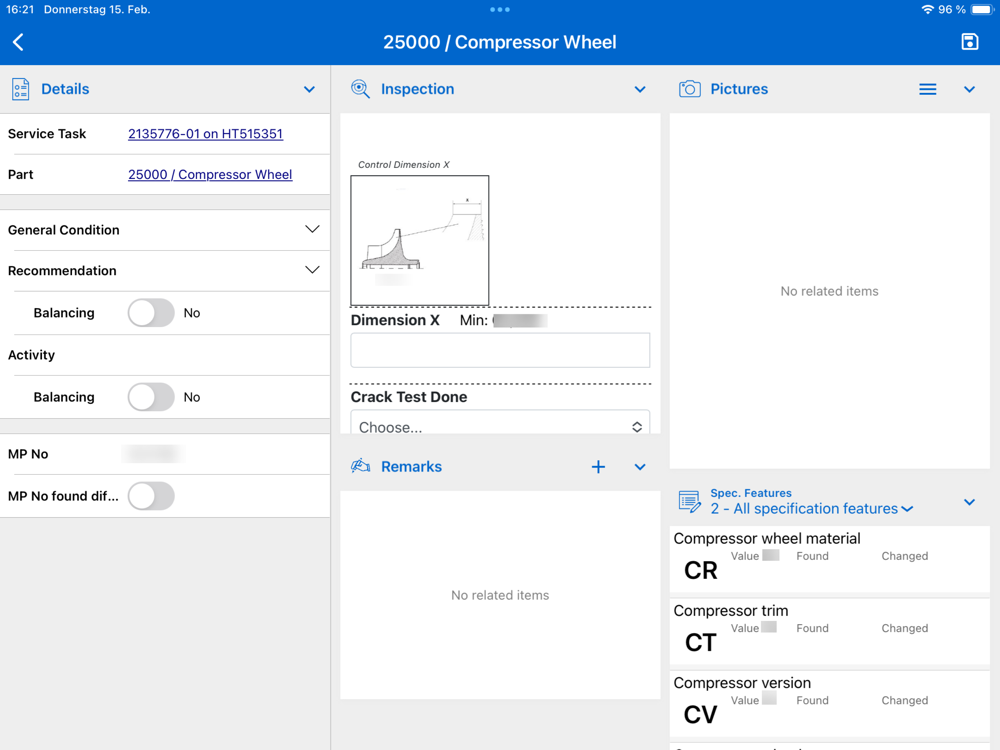1000x750 pixels.
Task: Tap the Pictures panel title
Action: coord(739,89)
